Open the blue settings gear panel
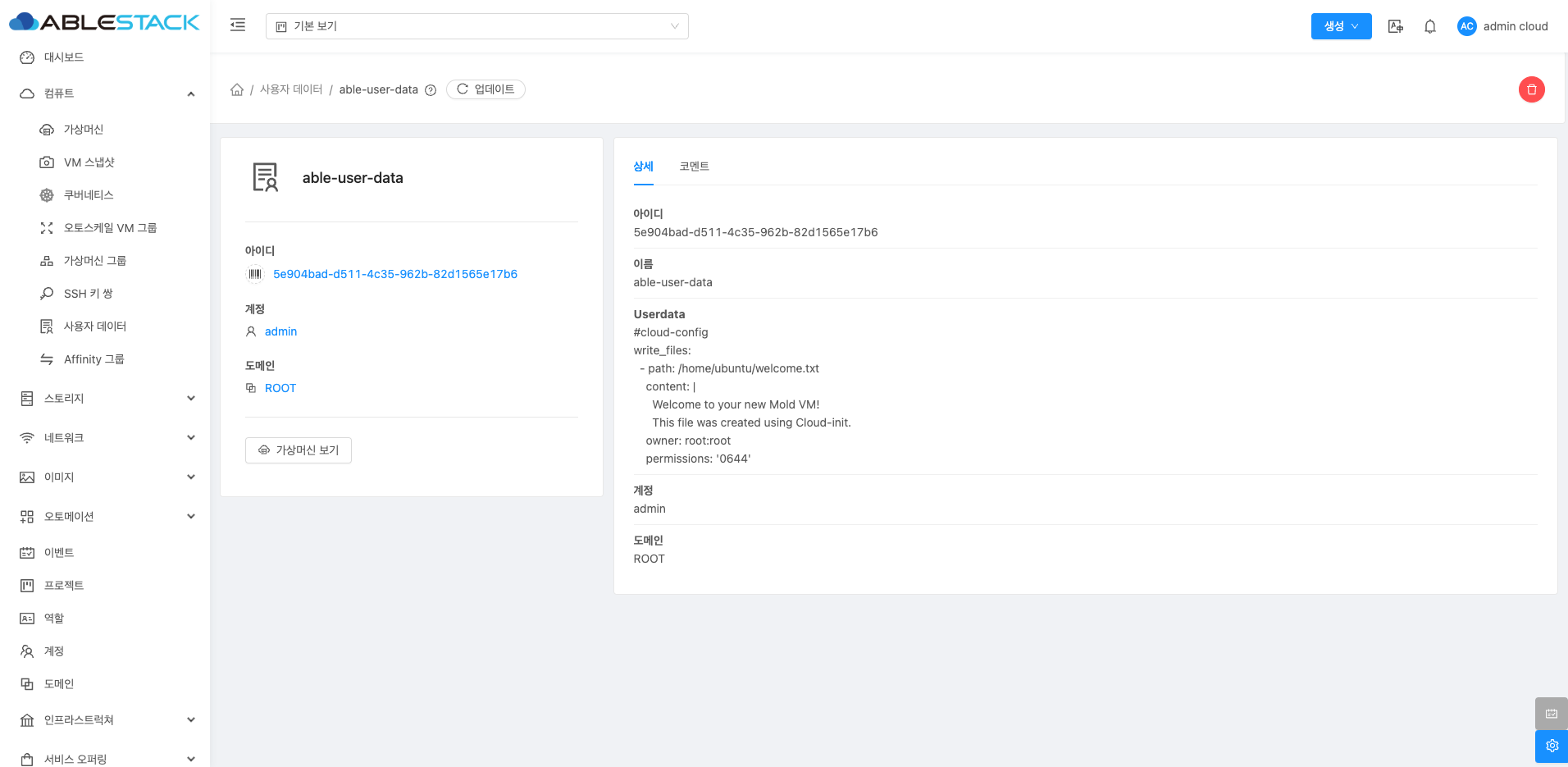The width and height of the screenshot is (1568, 767). click(x=1551, y=746)
